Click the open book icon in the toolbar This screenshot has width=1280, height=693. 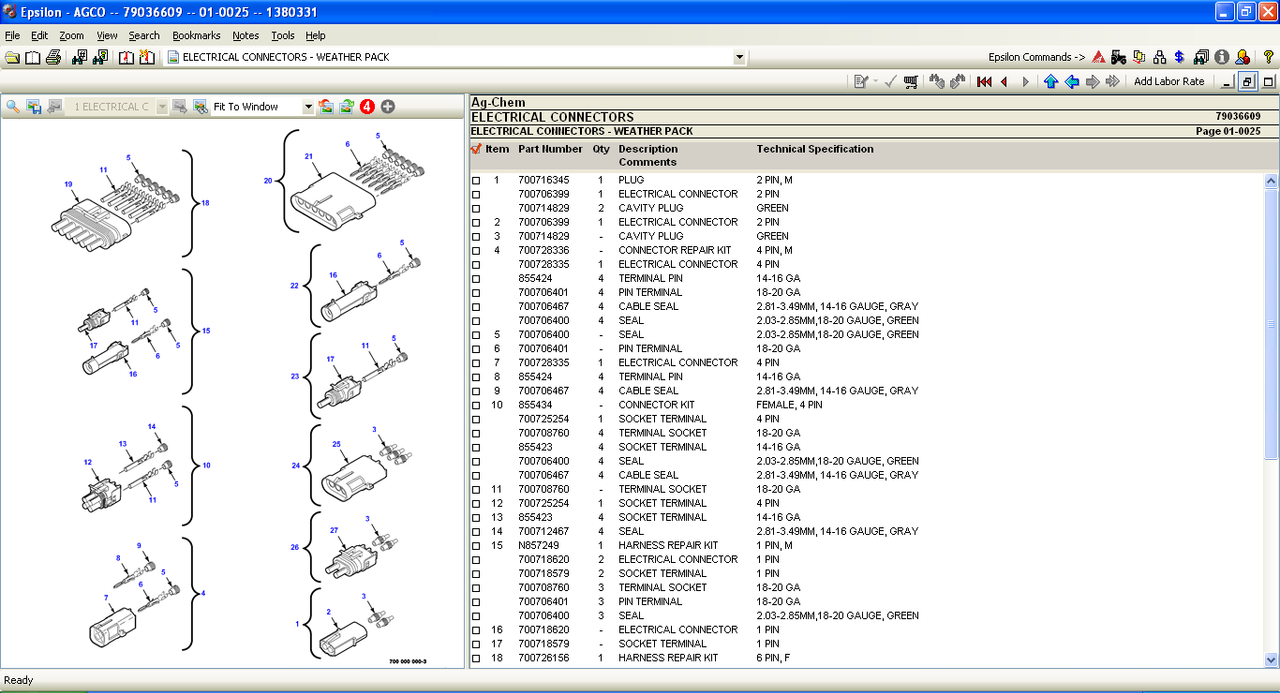[33, 57]
